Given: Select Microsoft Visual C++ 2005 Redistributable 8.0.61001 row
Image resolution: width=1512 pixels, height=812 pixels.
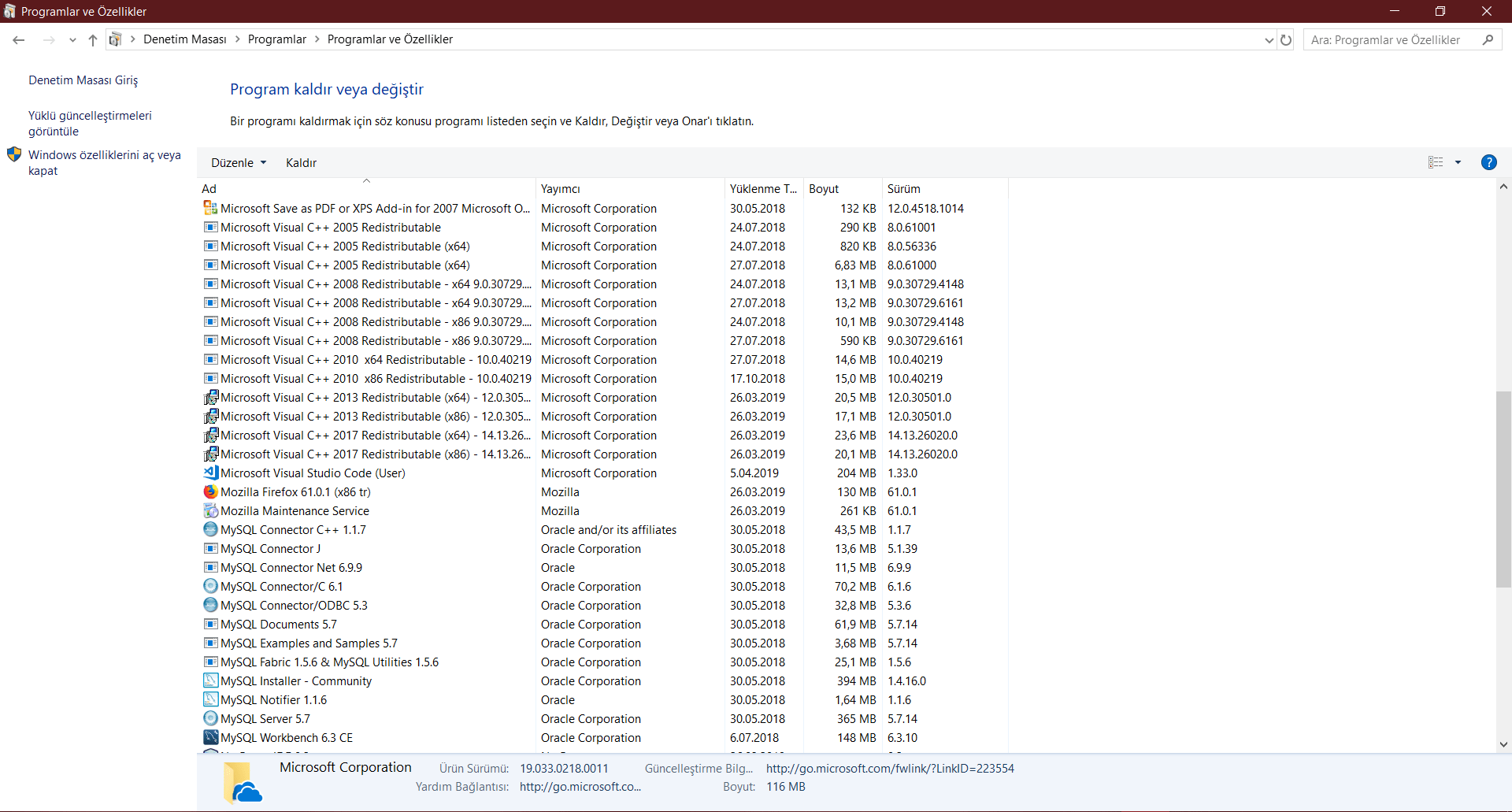Looking at the screenshot, I should [x=604, y=227].
